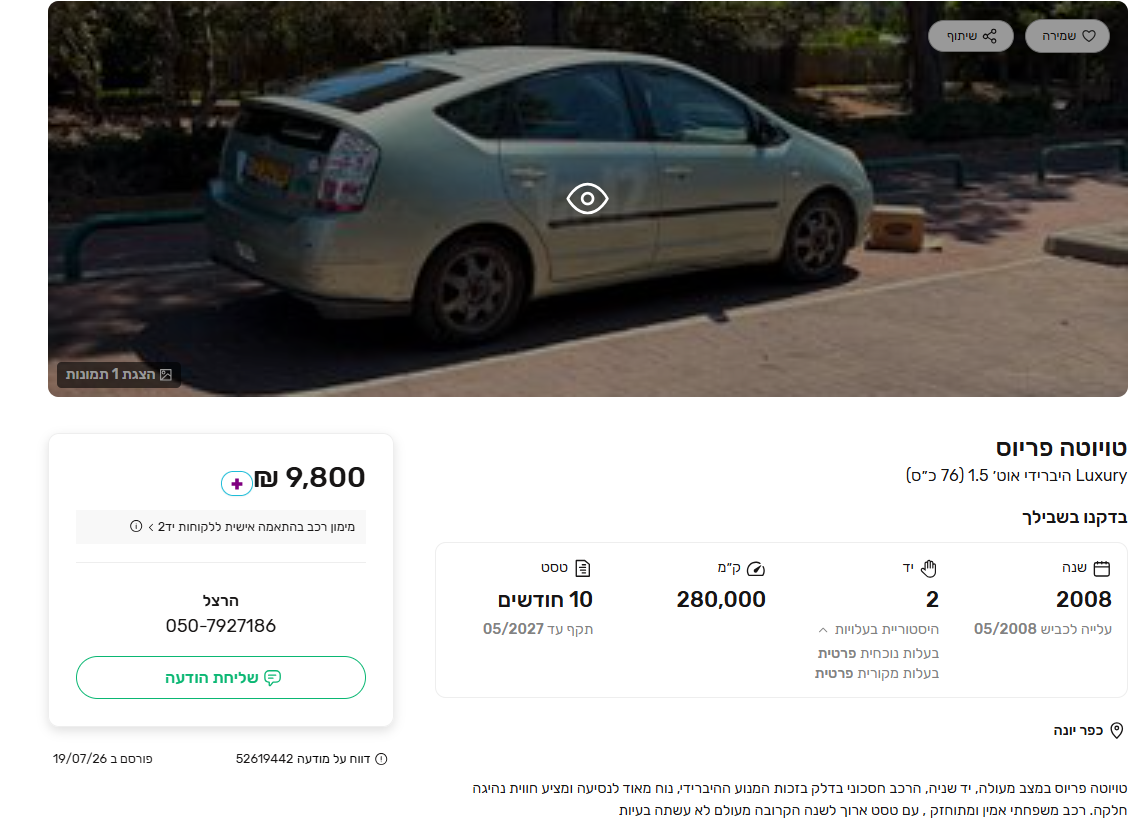
Task: Click the eye icon on car photo
Action: point(587,198)
